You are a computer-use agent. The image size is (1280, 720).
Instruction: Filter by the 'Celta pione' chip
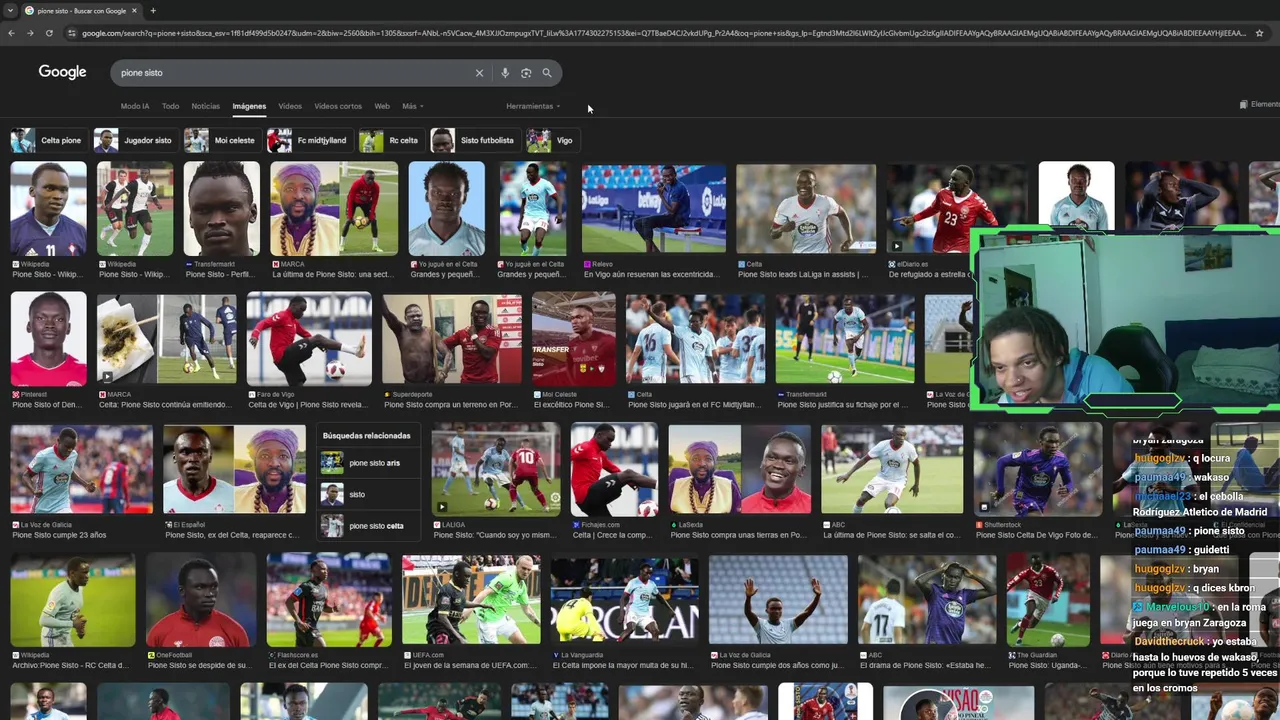(47, 140)
